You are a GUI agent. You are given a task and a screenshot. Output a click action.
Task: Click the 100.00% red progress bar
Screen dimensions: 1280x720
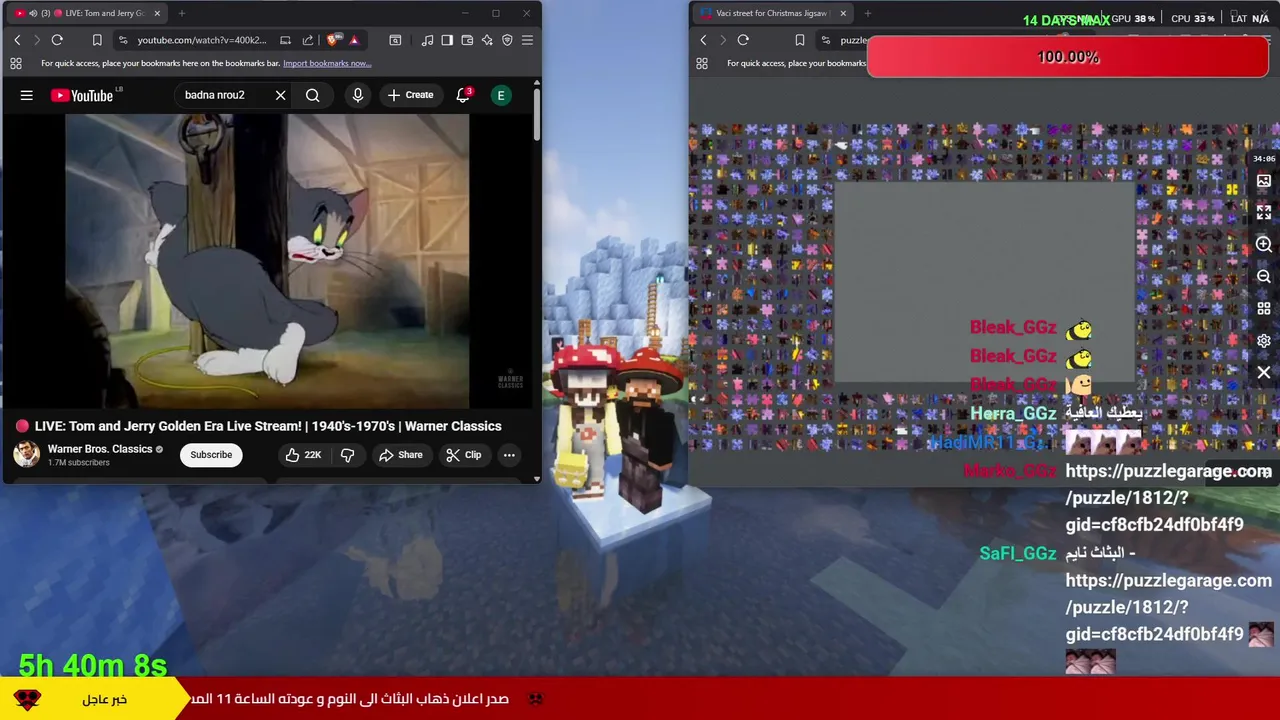1068,57
